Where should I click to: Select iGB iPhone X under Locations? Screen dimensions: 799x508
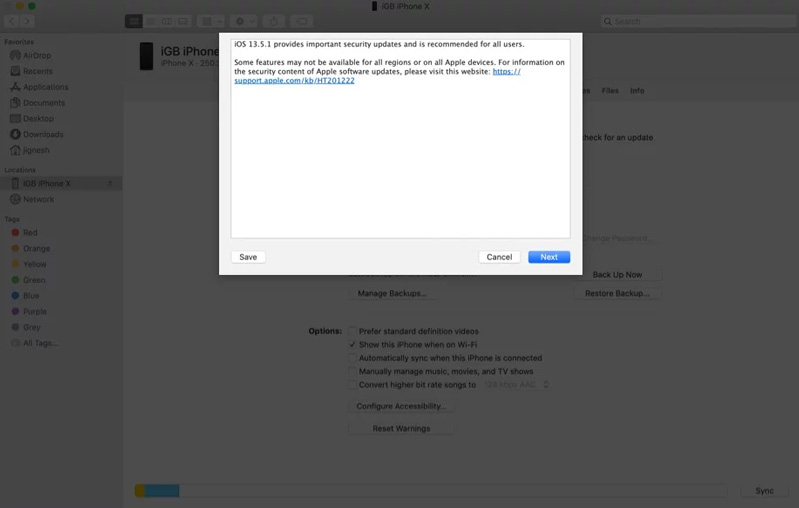coord(61,183)
